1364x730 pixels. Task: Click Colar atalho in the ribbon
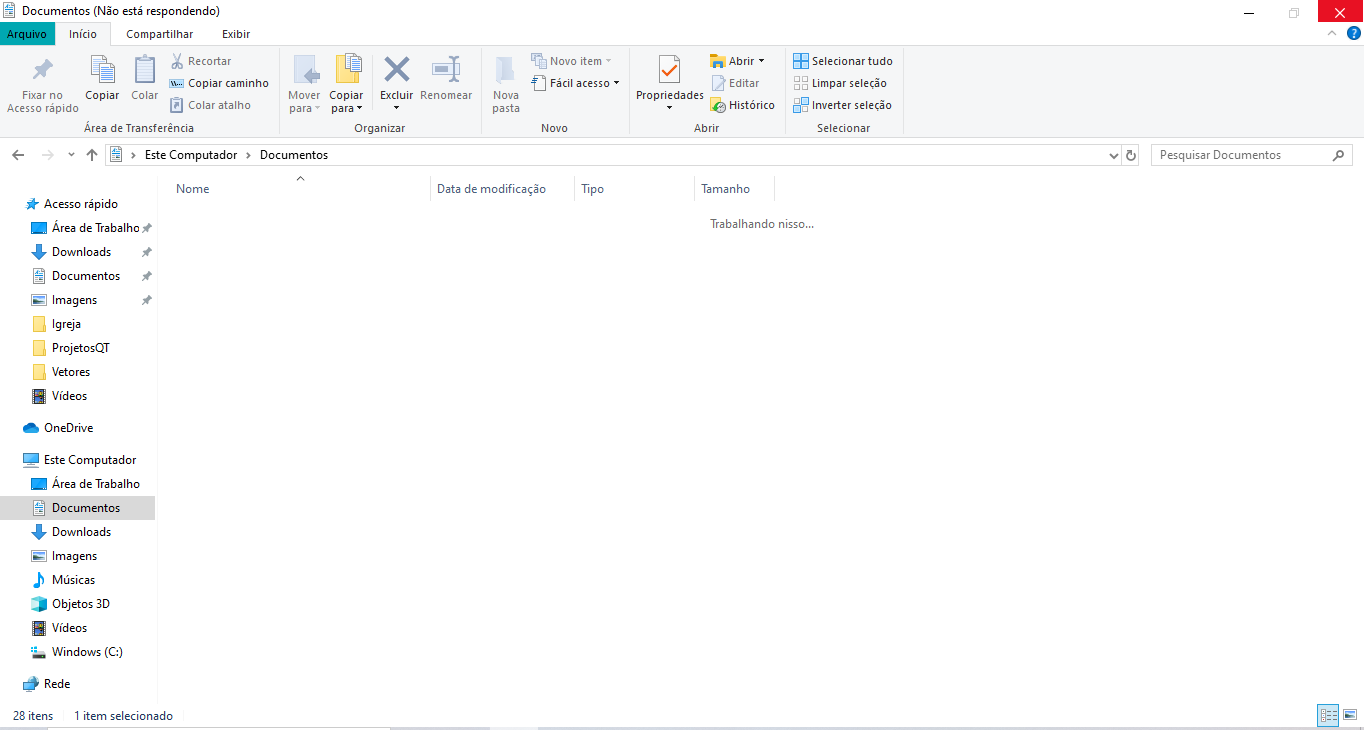coord(210,105)
